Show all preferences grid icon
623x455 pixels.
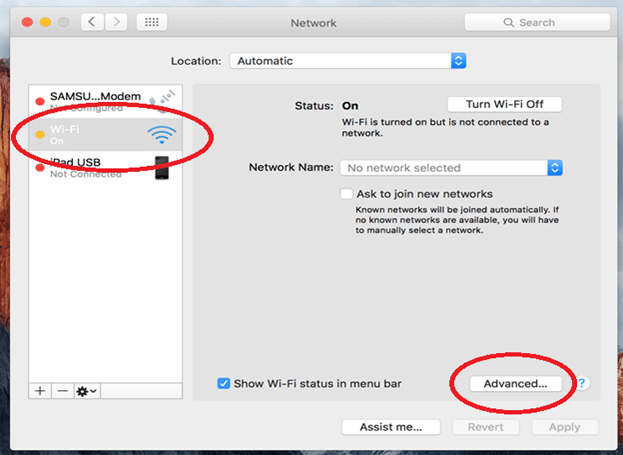coord(151,22)
